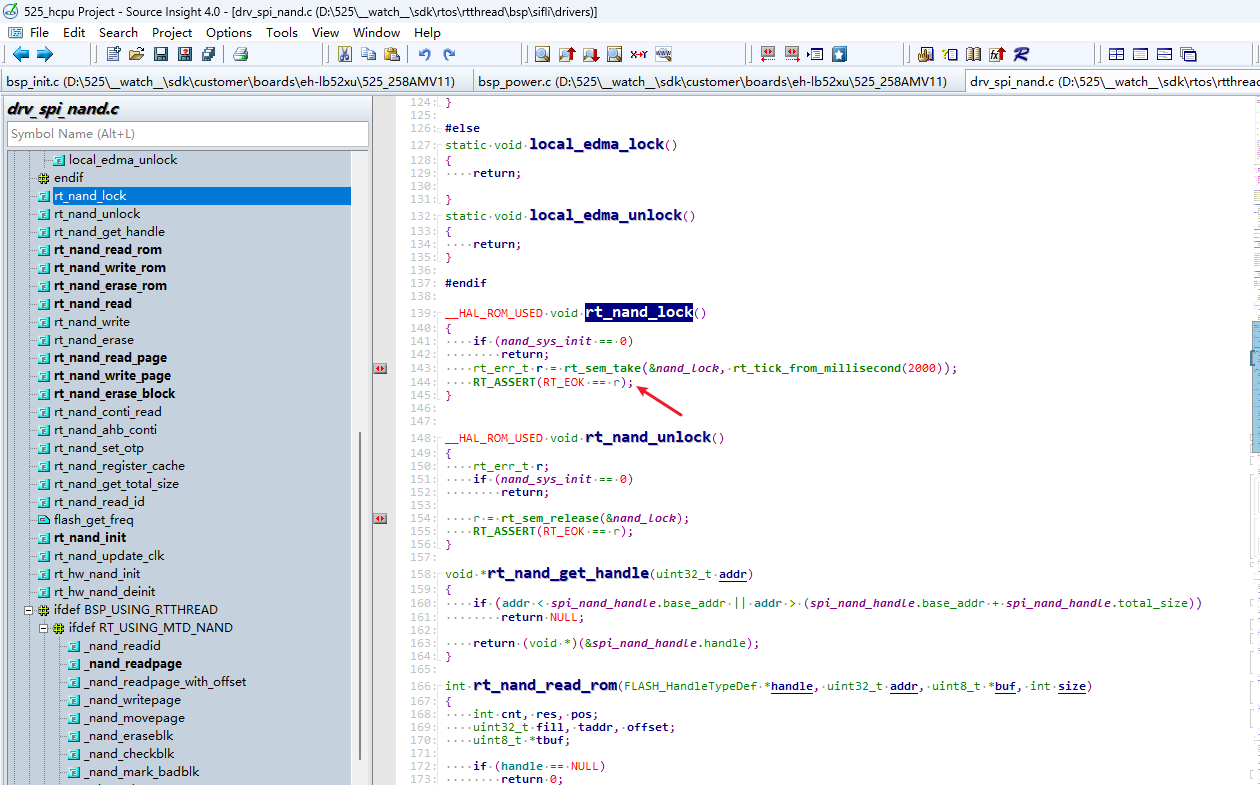Open the Tools menu
1260x785 pixels.
282,32
